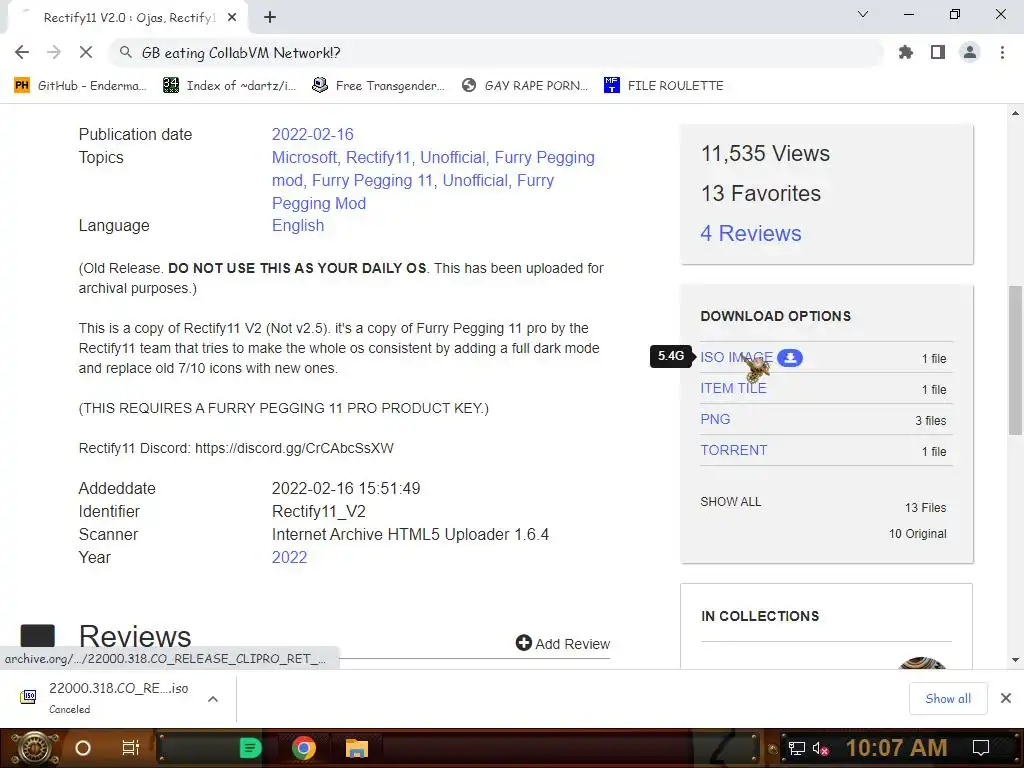Open the tab search chevron
The width and height of the screenshot is (1024, 768).
(x=863, y=14)
